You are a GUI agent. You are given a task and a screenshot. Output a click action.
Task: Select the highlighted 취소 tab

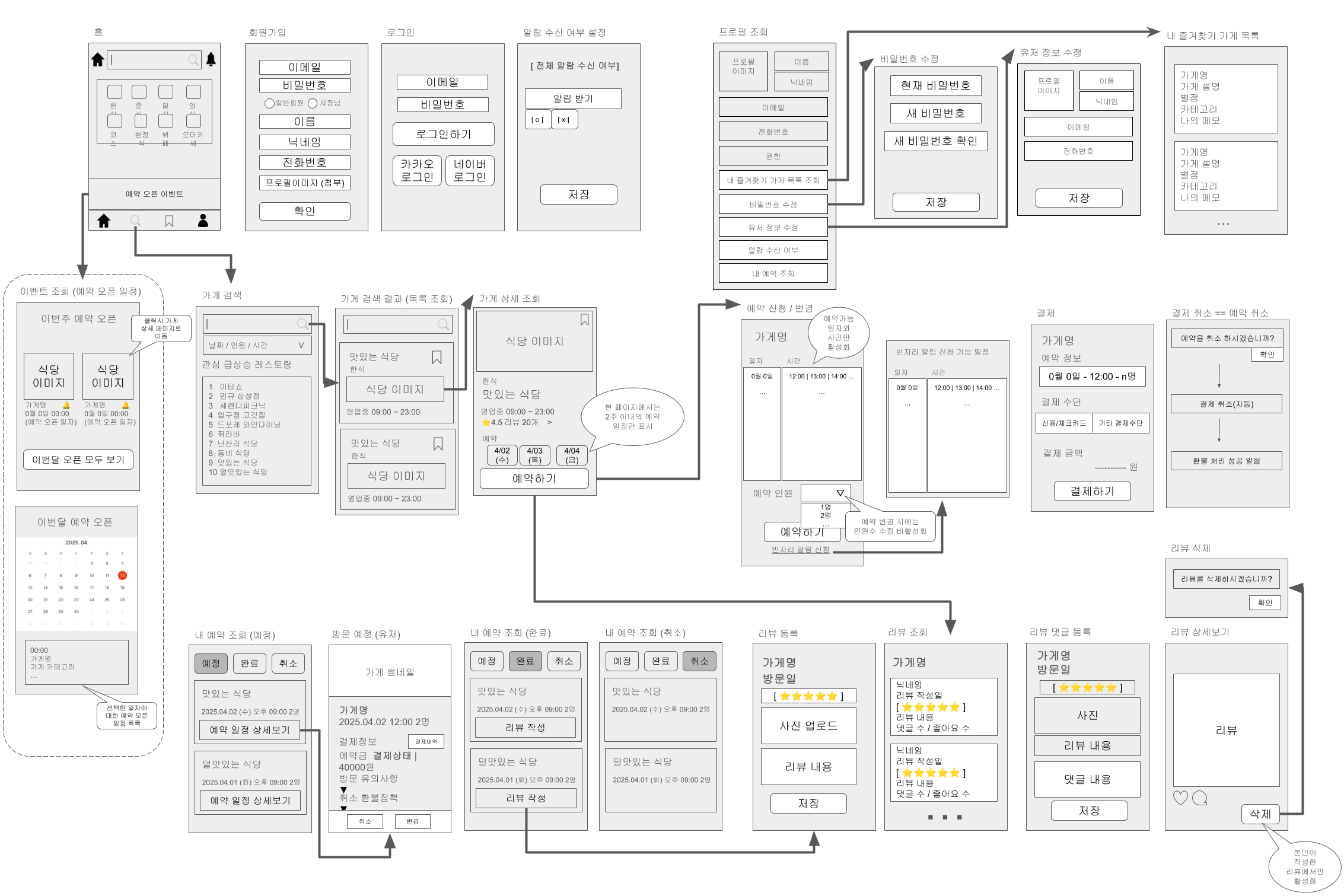699,661
